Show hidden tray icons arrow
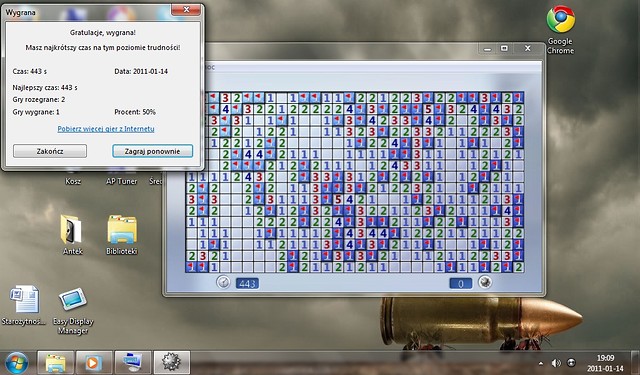640x375 pixels. click(x=541, y=363)
